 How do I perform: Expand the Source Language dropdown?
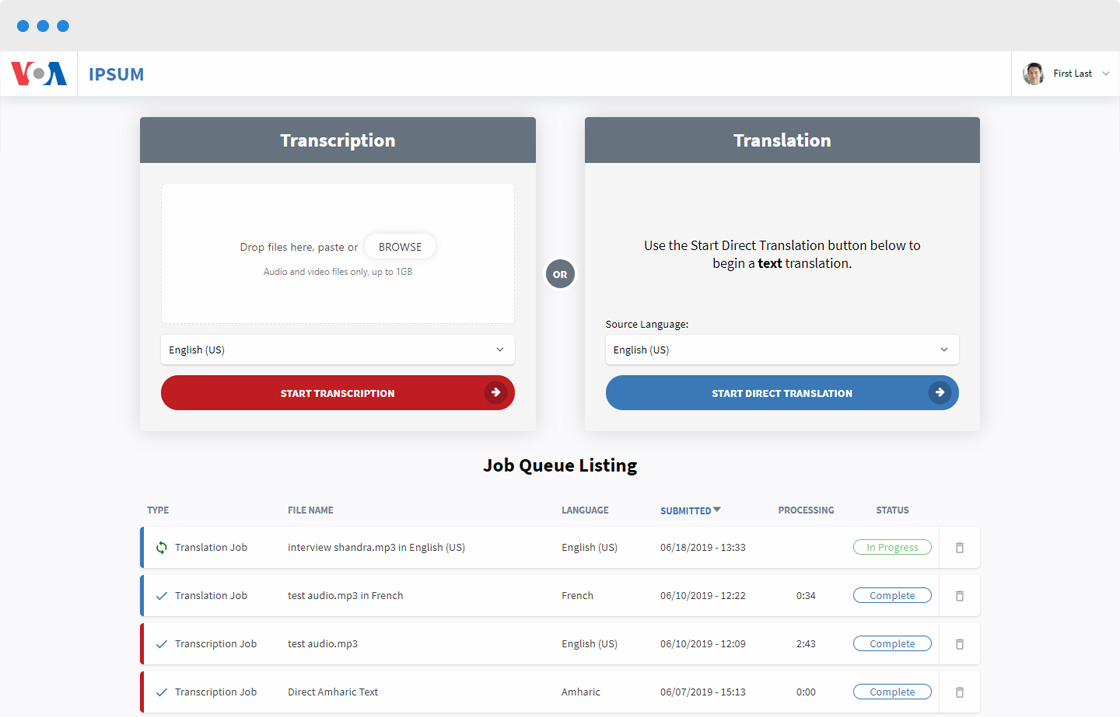[781, 350]
